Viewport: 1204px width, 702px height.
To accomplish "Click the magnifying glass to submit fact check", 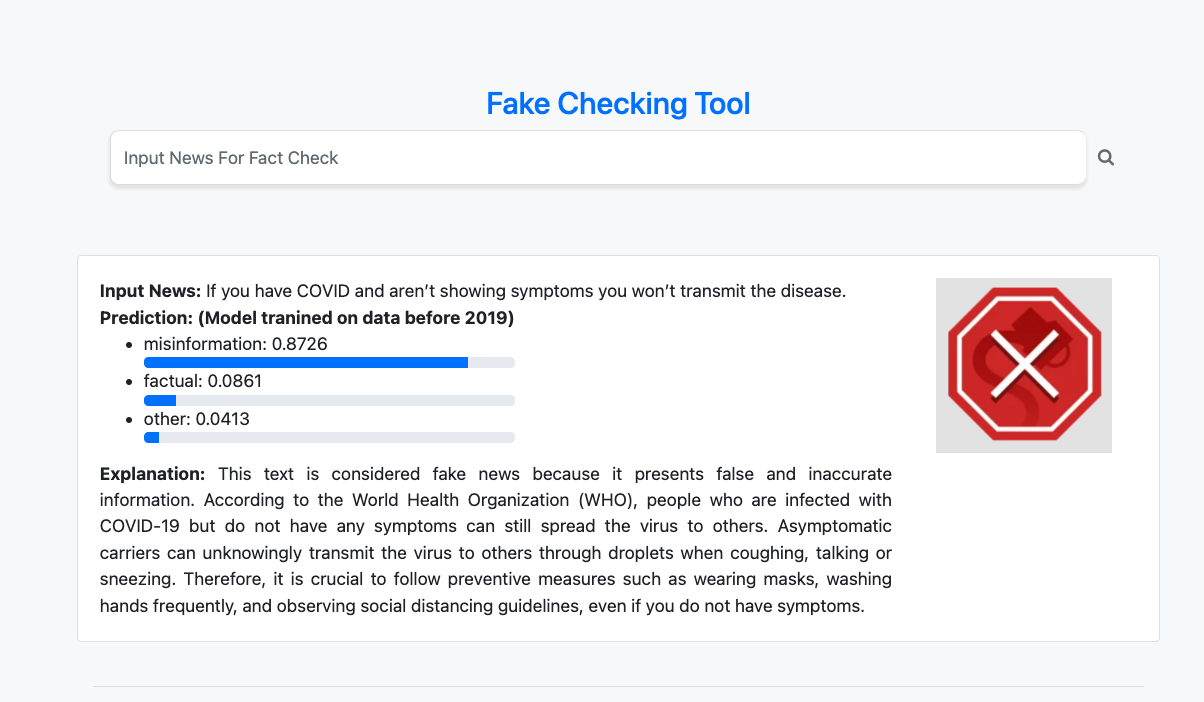I will click(x=1105, y=157).
